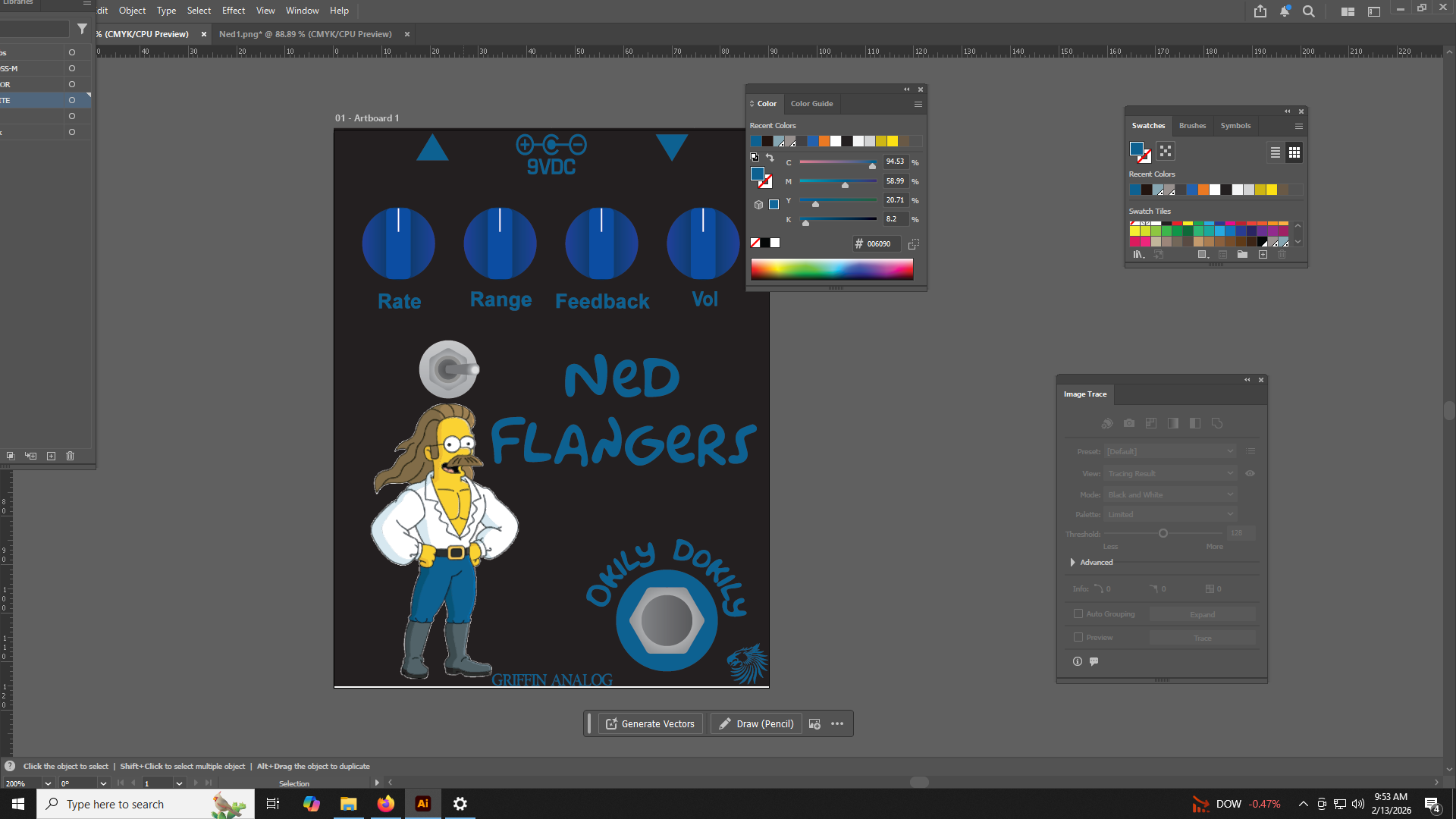Click the layer filter funnel icon
The image size is (1456, 819).
click(x=82, y=29)
